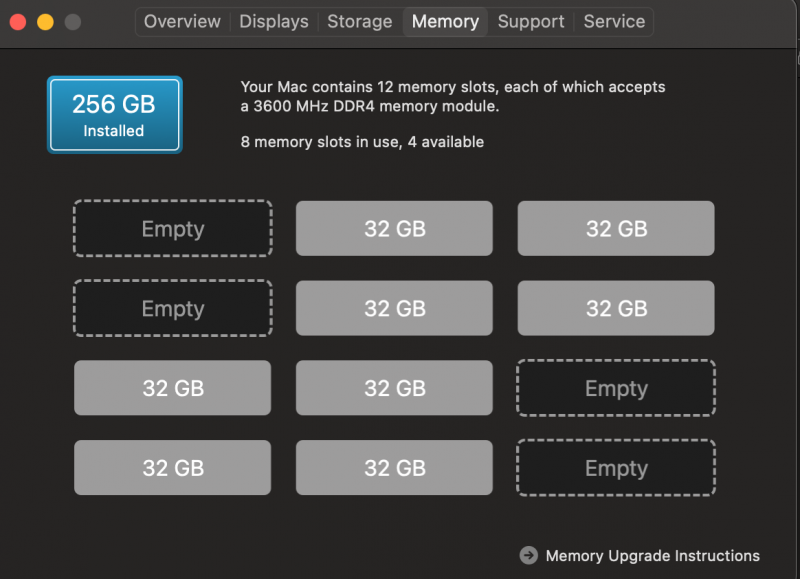The height and width of the screenshot is (579, 800).
Task: Click the highlighted Memory tab
Action: [x=445, y=21]
